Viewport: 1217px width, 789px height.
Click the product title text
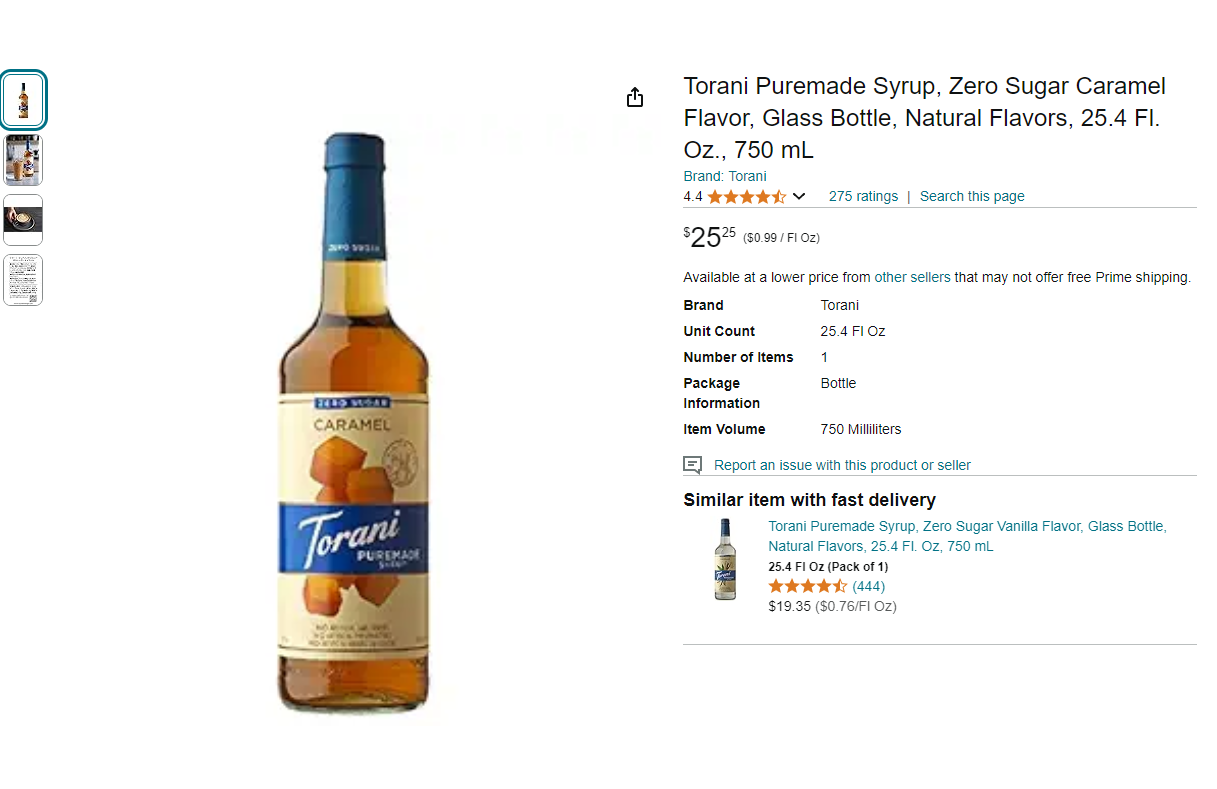point(925,118)
